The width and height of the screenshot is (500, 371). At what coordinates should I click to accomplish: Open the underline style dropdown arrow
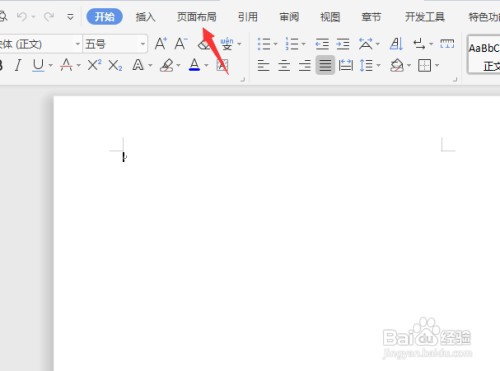51,65
